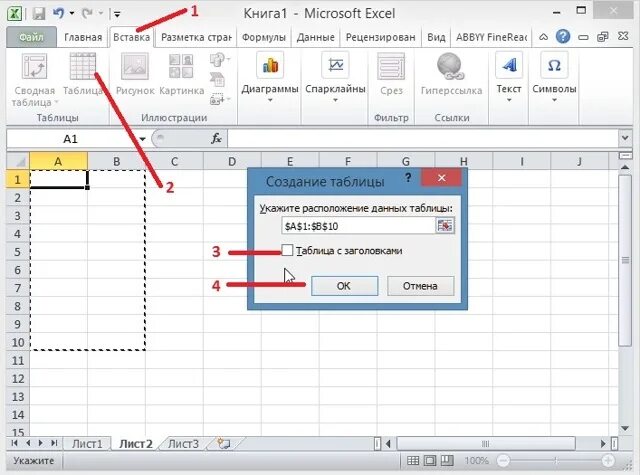Screen dimensions: 640x475
Task: Open the Вид tab
Action: click(436, 37)
